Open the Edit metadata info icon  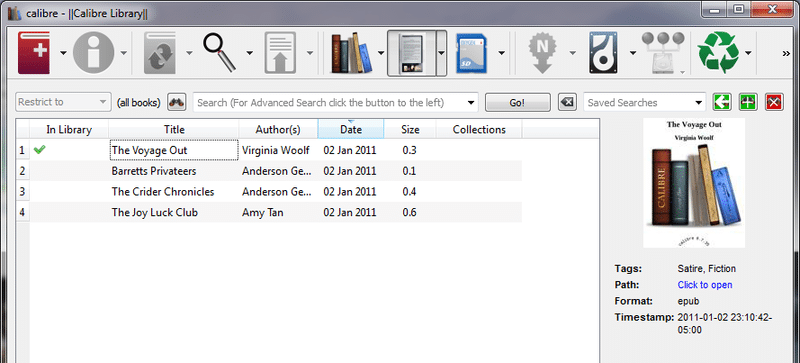(93, 53)
